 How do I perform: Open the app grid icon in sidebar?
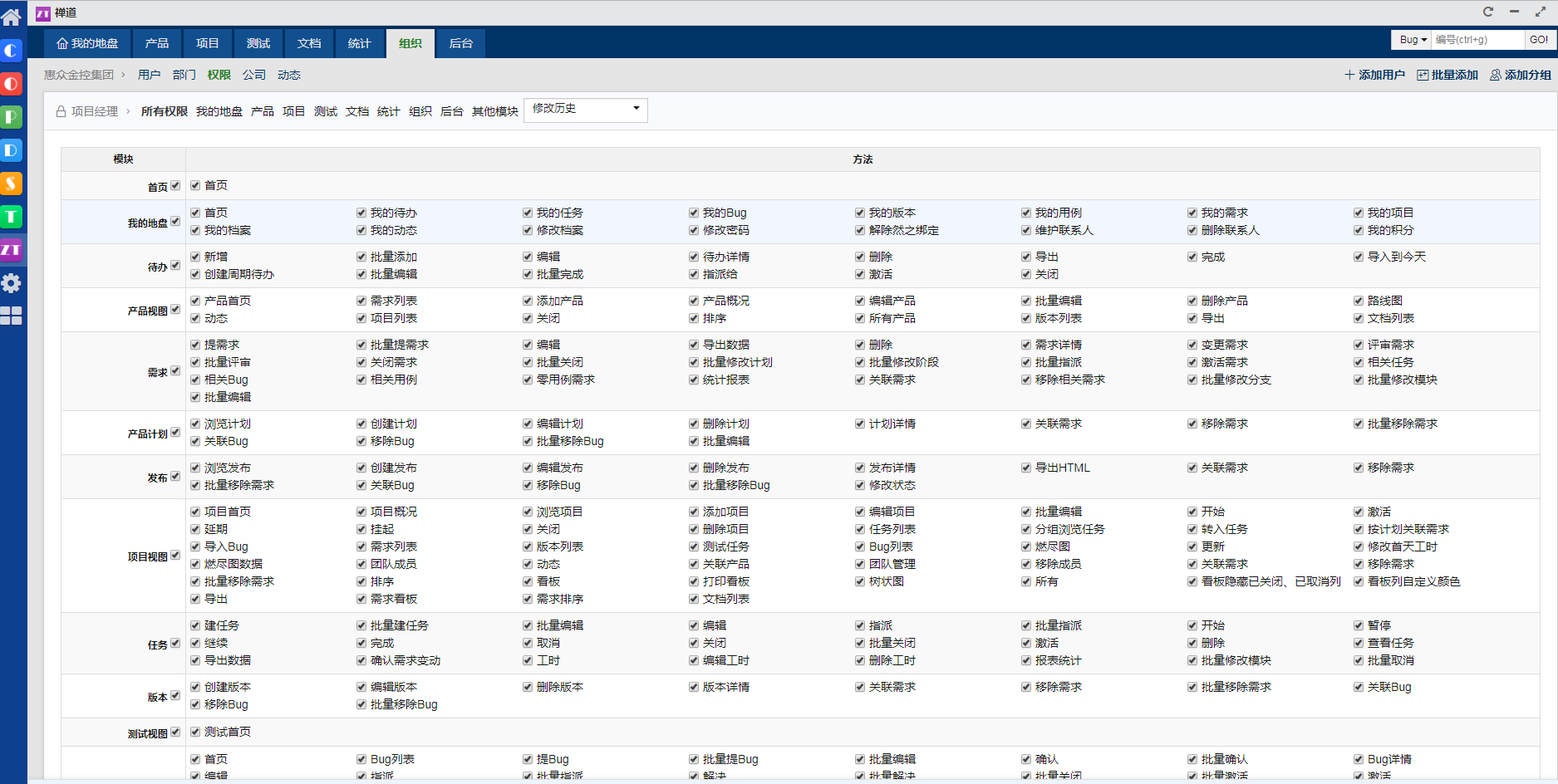[x=12, y=316]
